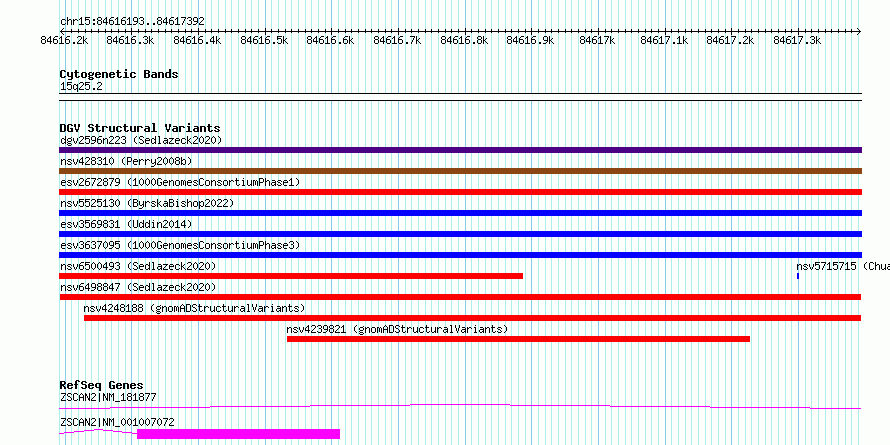Viewport: 890px width, 445px height.
Task: Open the nsv5525130 blue variant bar
Action: point(460,213)
